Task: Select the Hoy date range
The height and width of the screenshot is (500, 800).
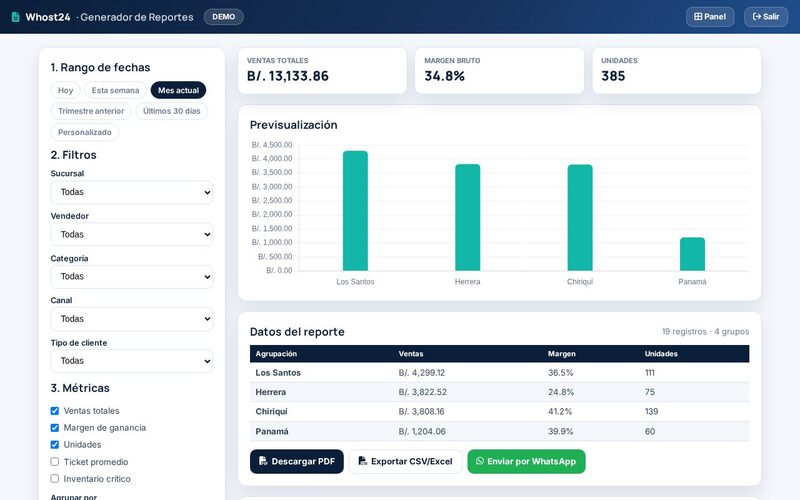Action: (x=65, y=90)
